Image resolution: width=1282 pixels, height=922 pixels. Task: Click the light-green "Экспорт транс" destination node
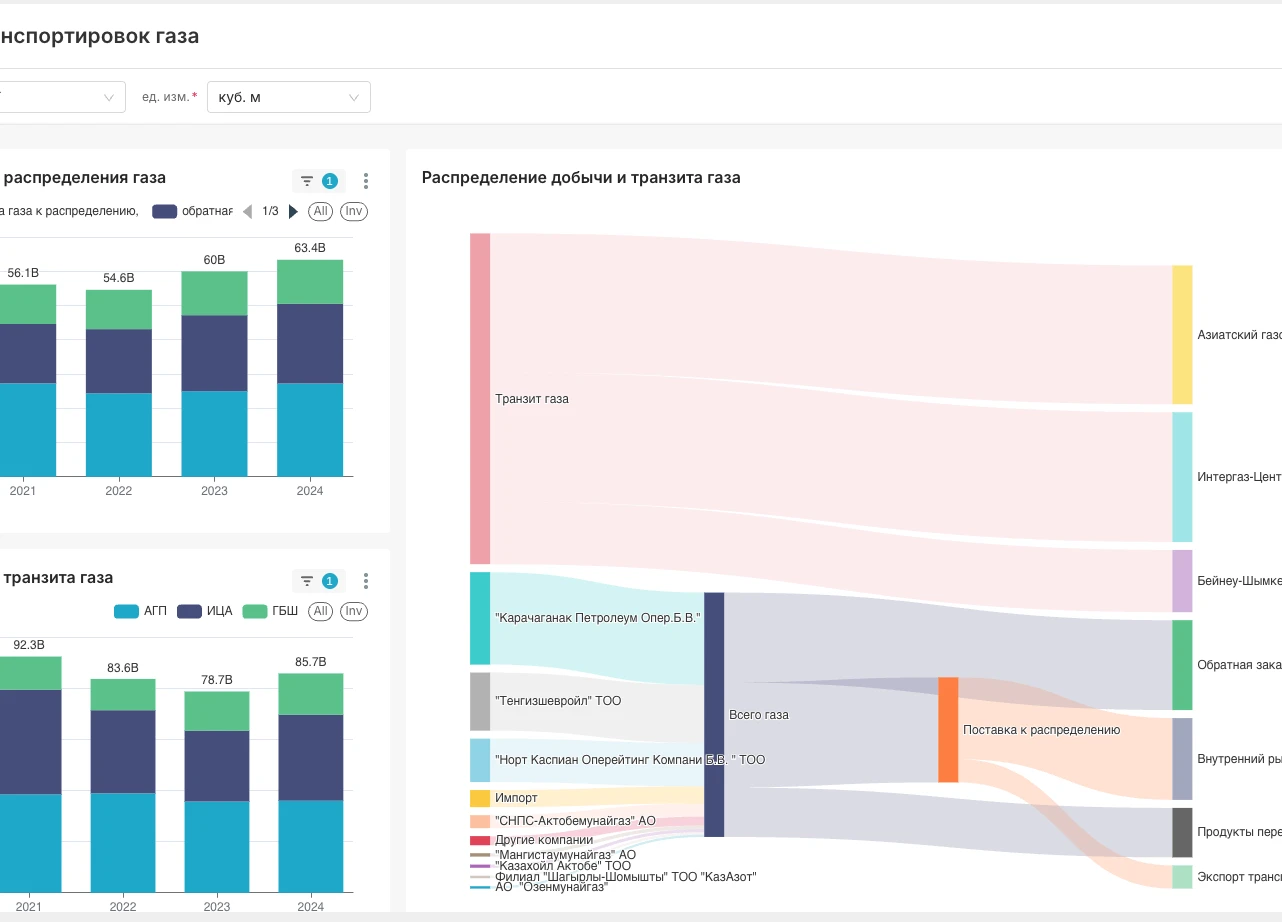click(1182, 877)
